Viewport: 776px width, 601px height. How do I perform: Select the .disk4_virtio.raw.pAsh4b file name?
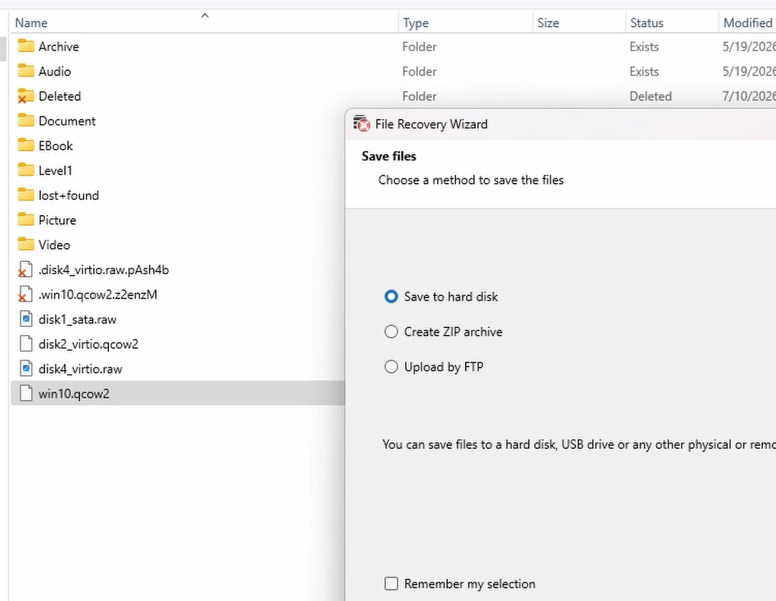(x=103, y=270)
